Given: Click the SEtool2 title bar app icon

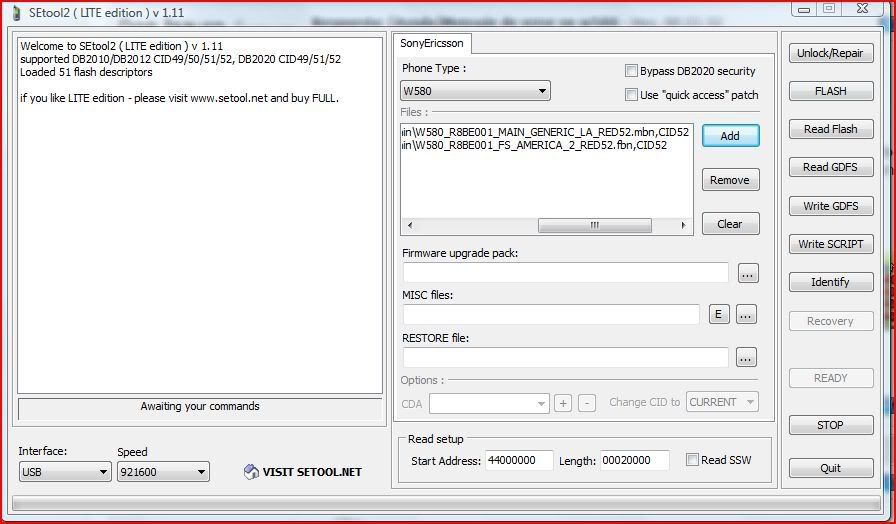Looking at the screenshot, I should tap(15, 13).
